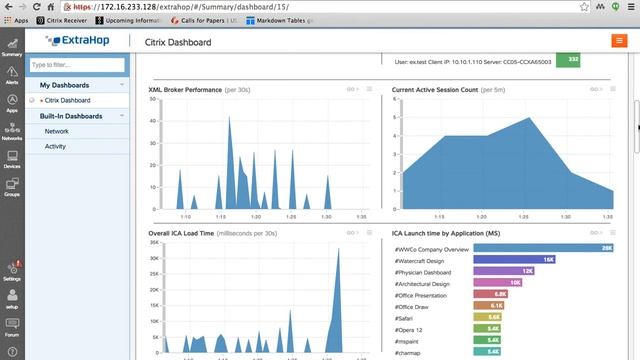Screen dimensions: 640x360
Task: Click ICA Launch time link options icon
Action: (x=596, y=233)
